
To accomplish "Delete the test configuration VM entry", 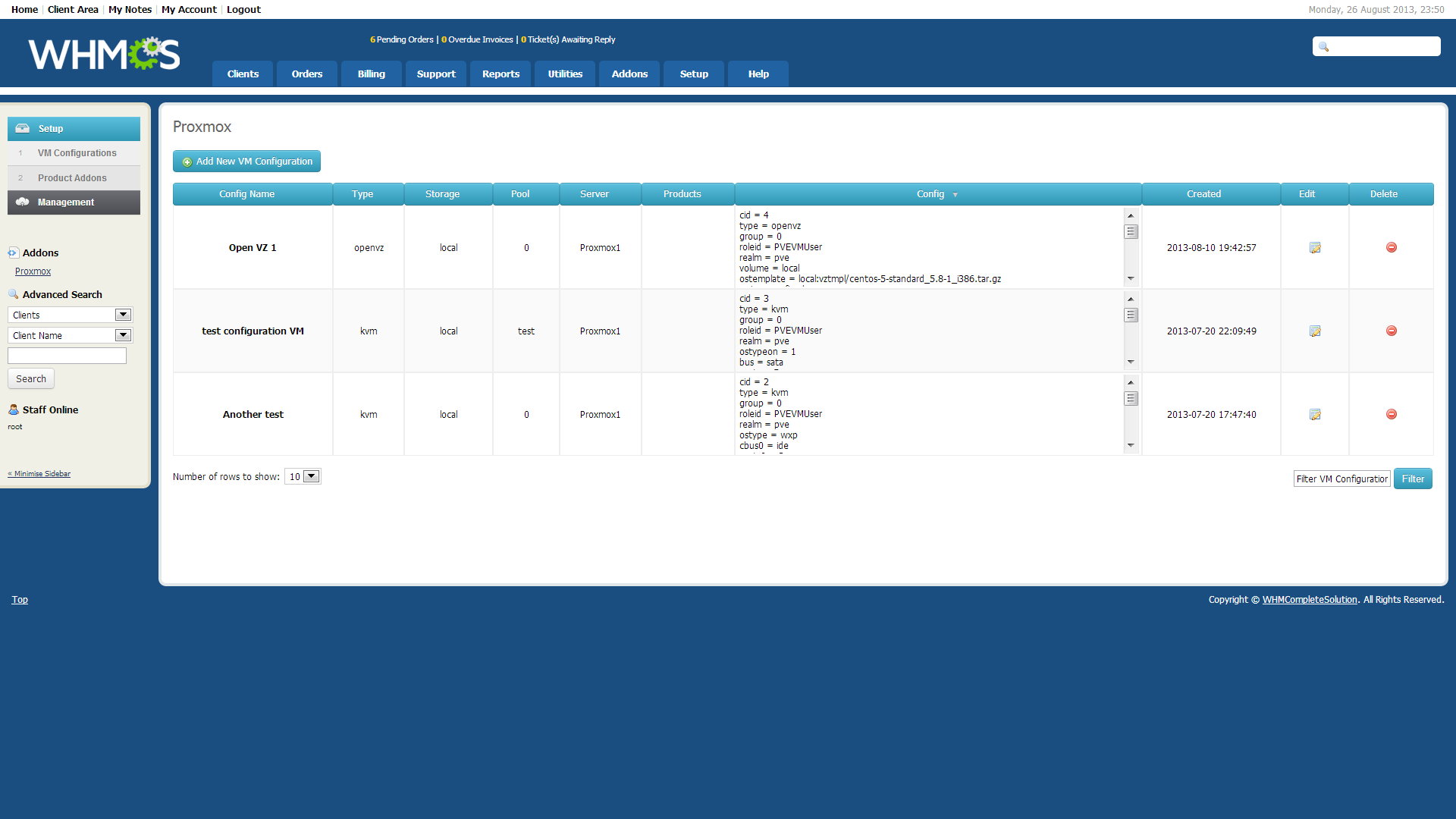I will pyautogui.click(x=1392, y=331).
